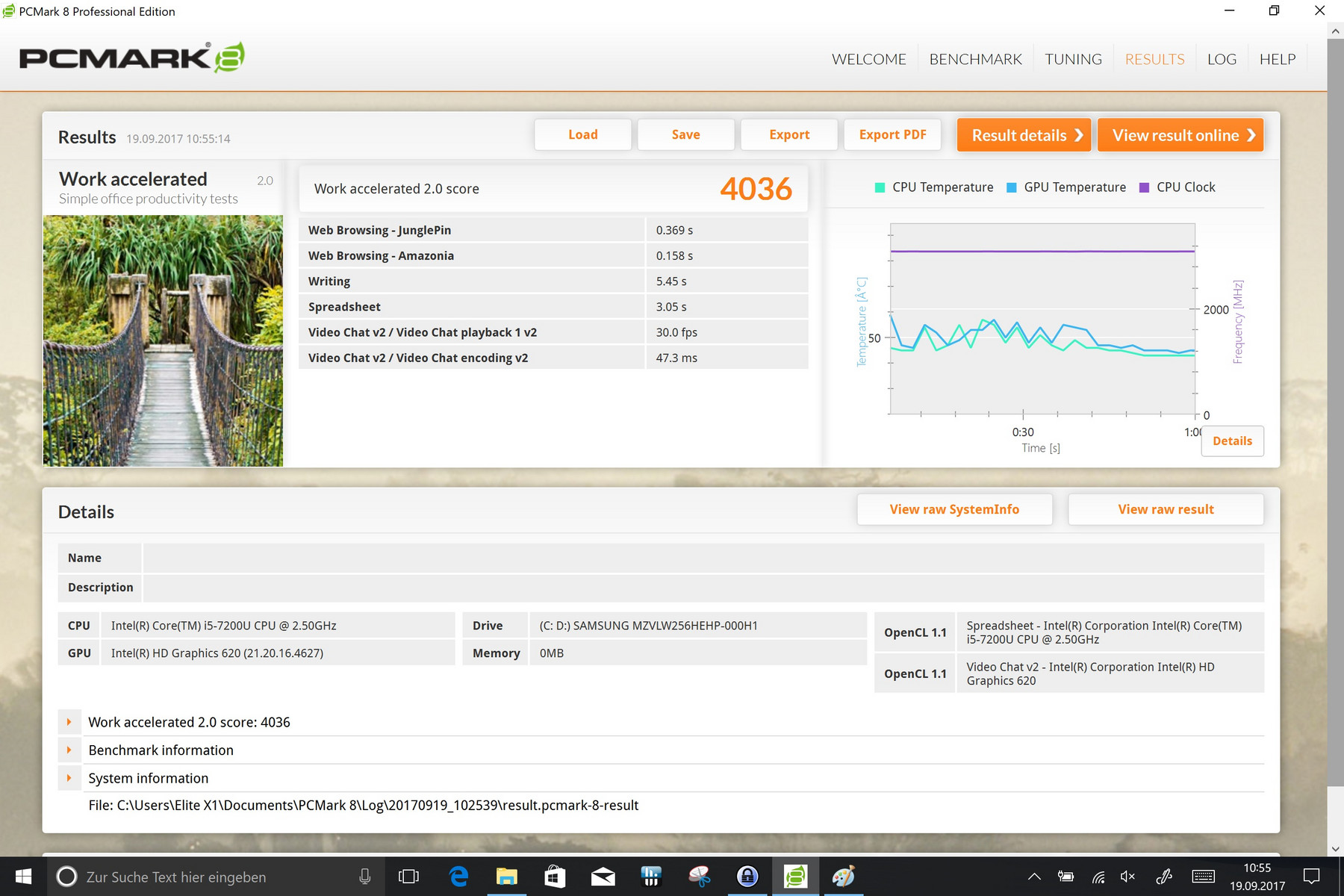
Task: Select the Web Browsing - Amazonia row
Action: point(553,255)
